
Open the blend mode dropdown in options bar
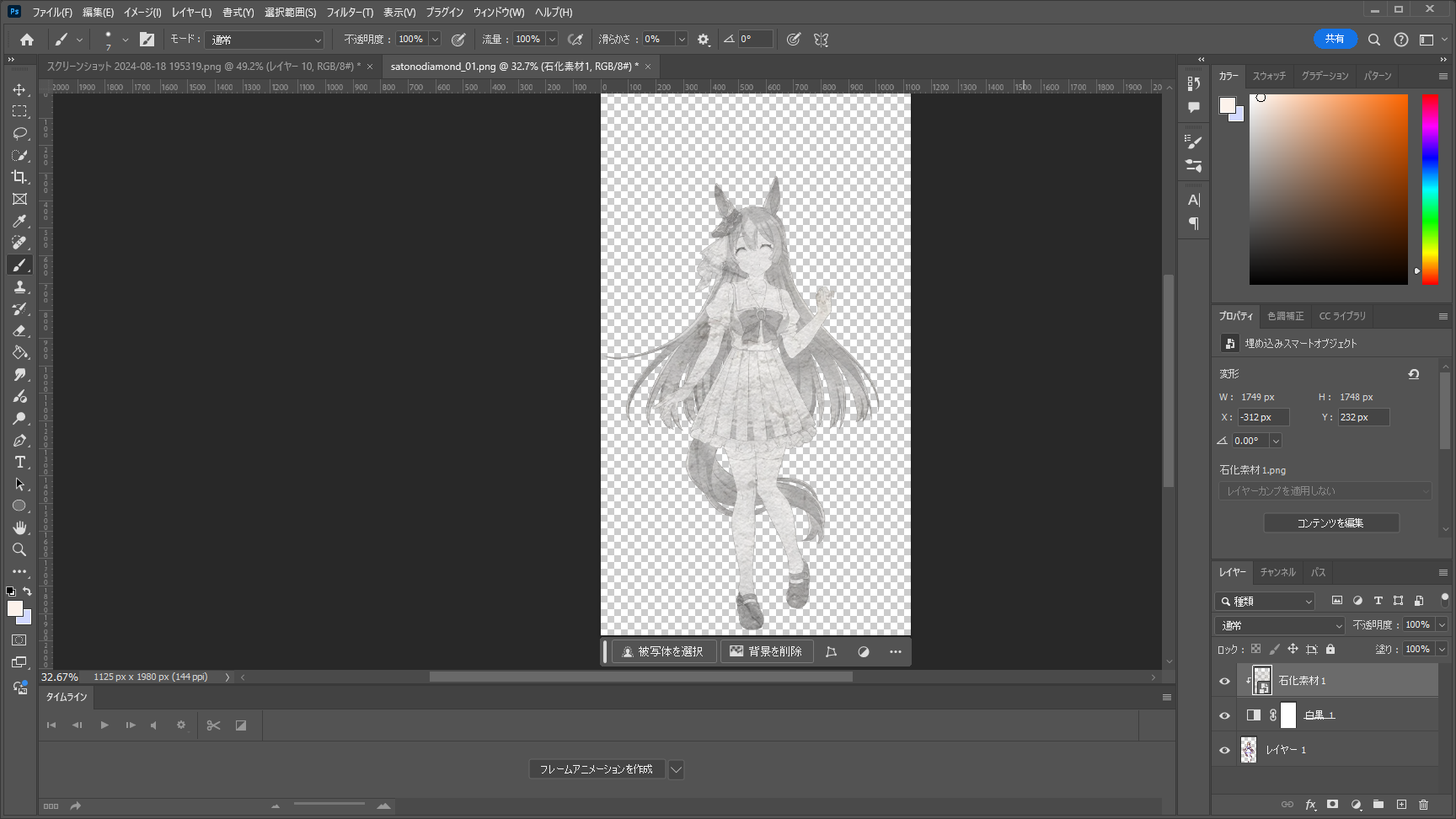tap(265, 40)
